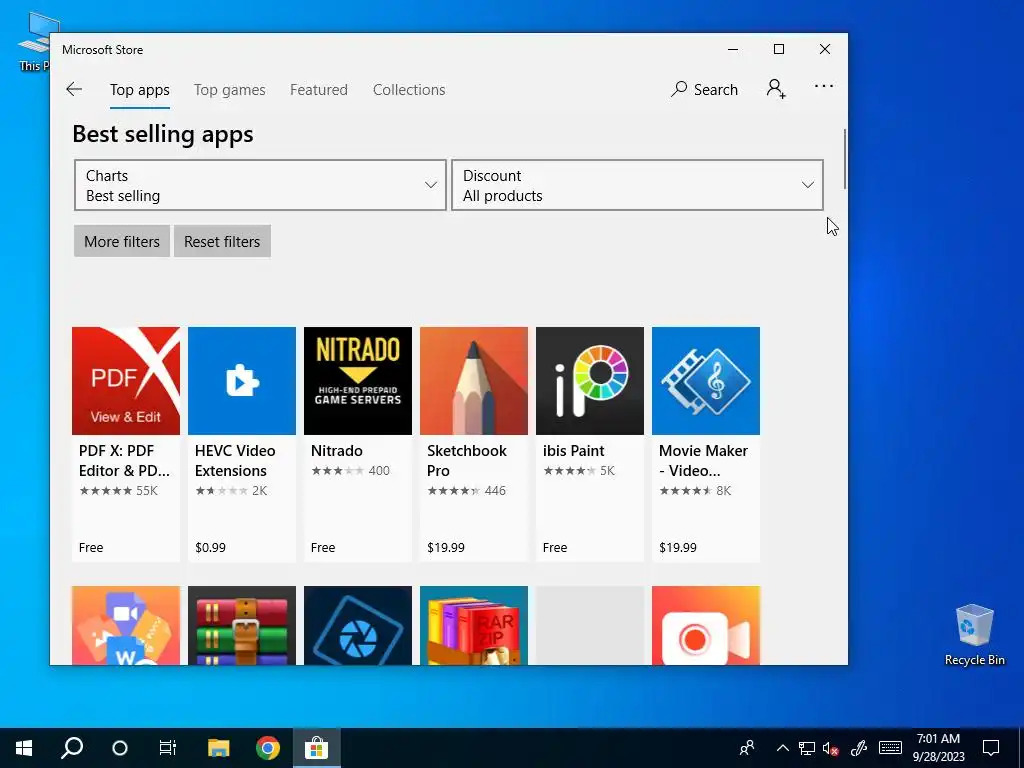The width and height of the screenshot is (1024, 768).
Task: Open the HEVC Video Extensions icon
Action: [242, 381]
